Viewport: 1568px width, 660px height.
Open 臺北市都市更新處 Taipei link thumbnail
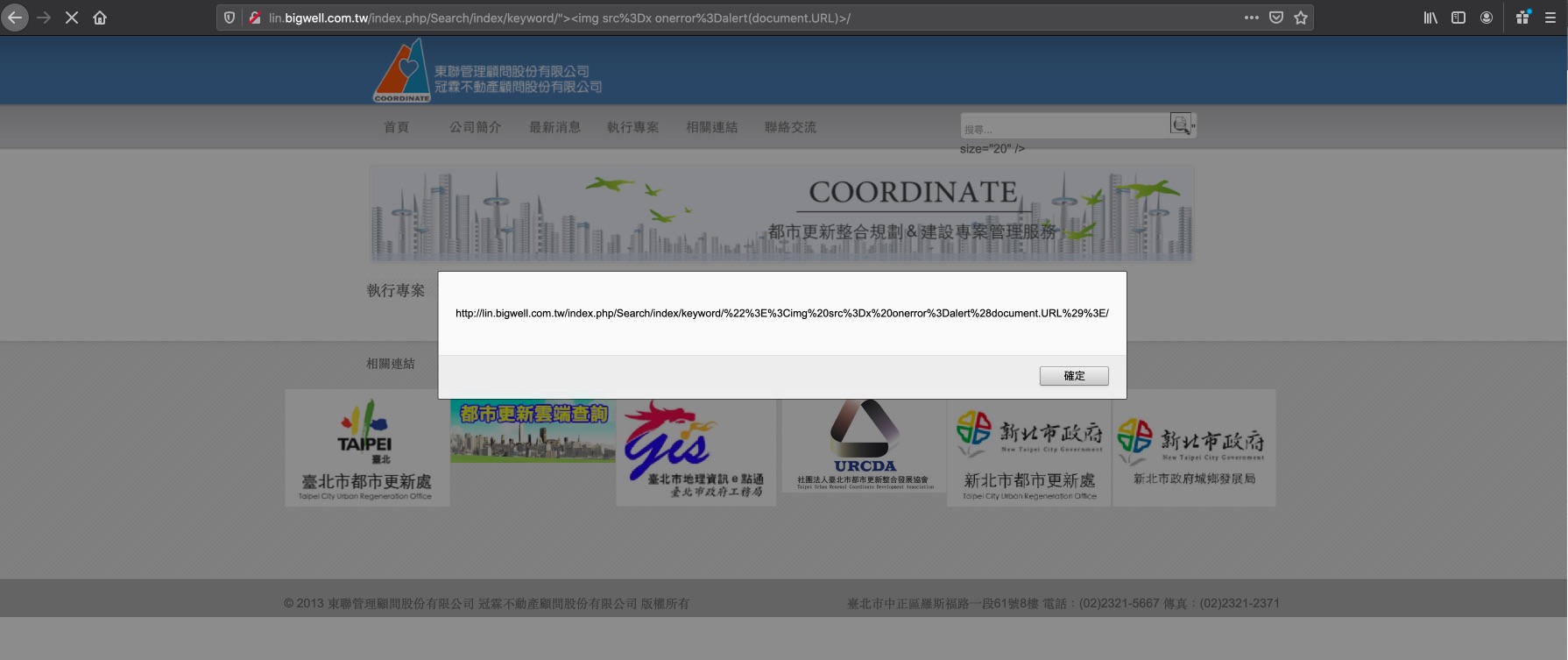(x=367, y=448)
